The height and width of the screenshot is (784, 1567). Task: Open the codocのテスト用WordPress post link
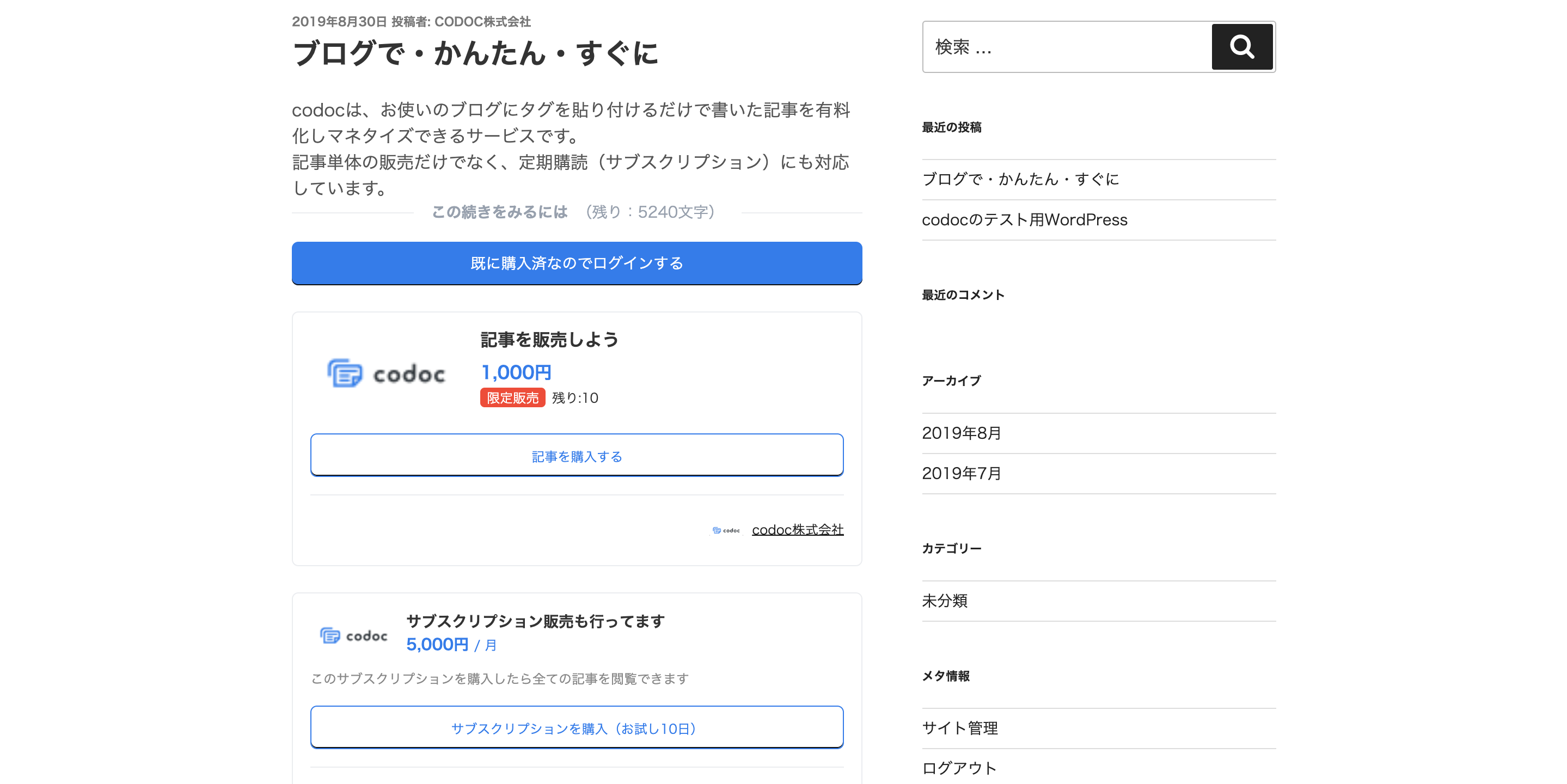[x=1024, y=219]
